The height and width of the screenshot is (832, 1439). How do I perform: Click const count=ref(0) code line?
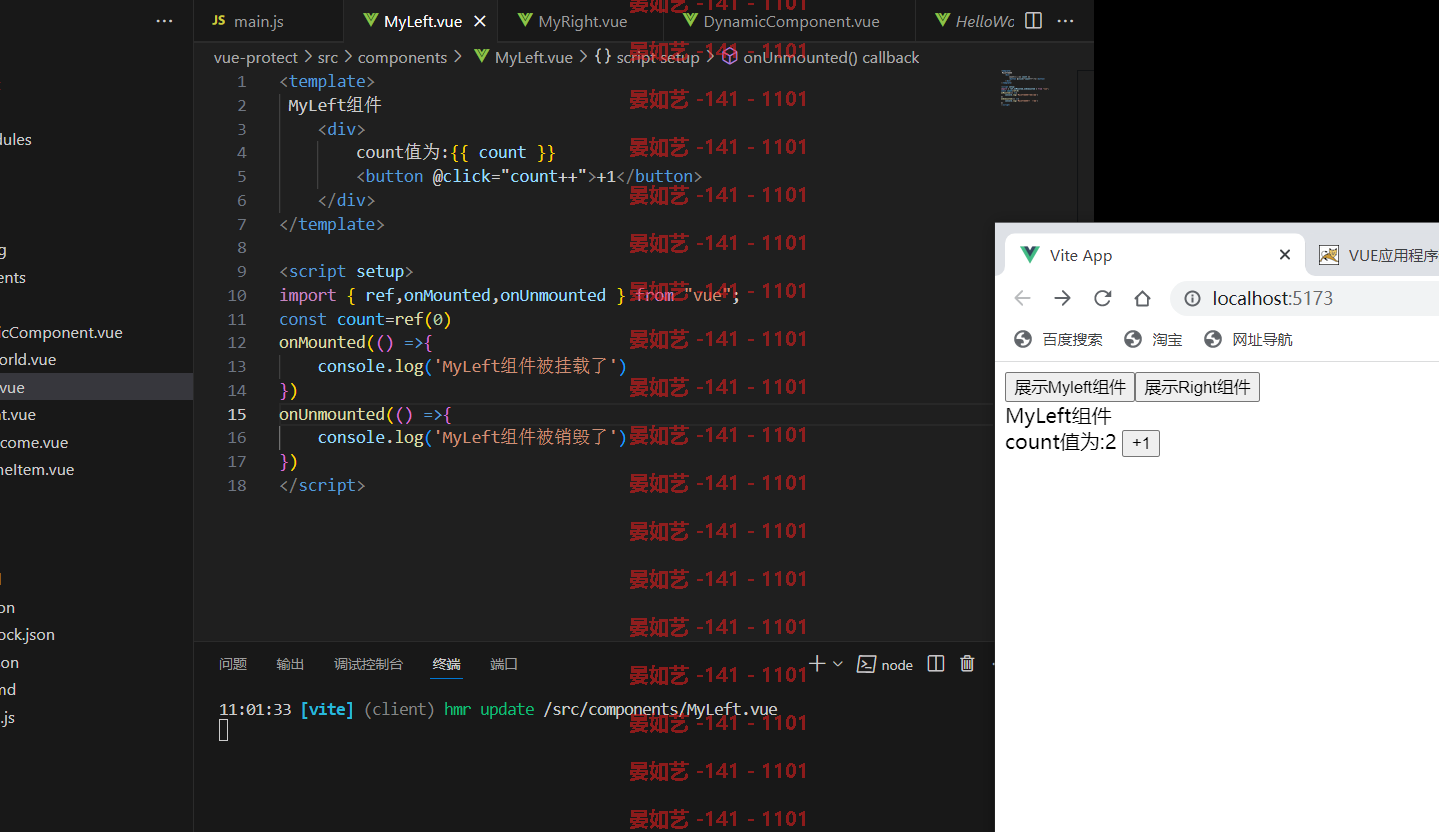tap(365, 319)
